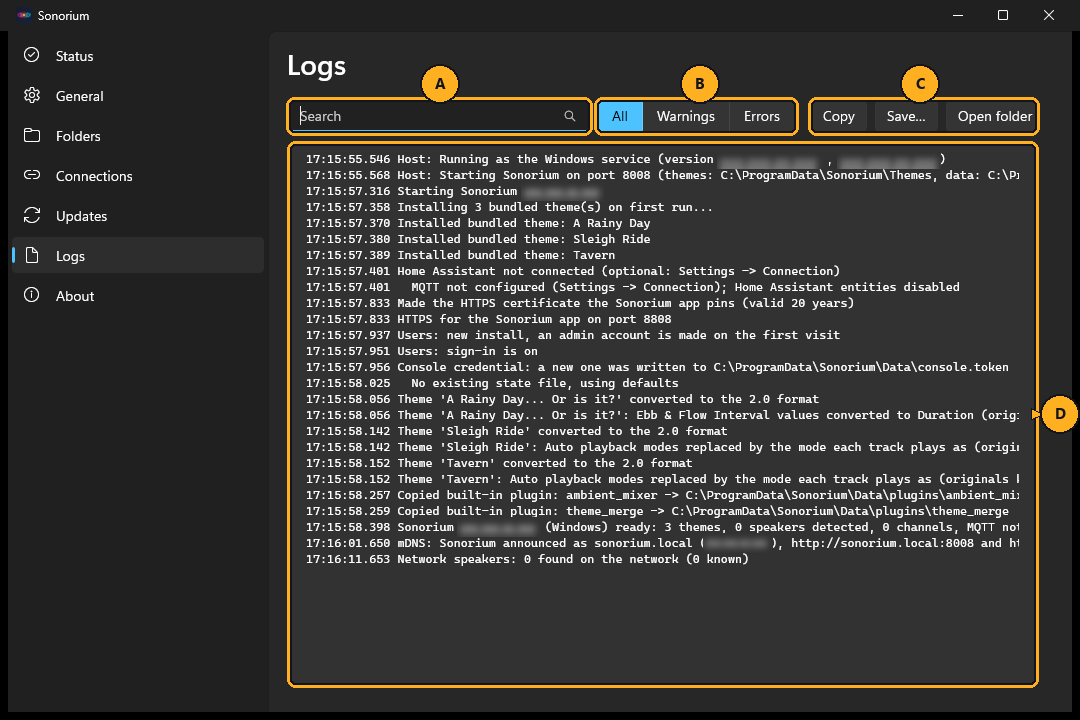This screenshot has height=720, width=1080.
Task: Open the Folders section
Action: (138, 136)
